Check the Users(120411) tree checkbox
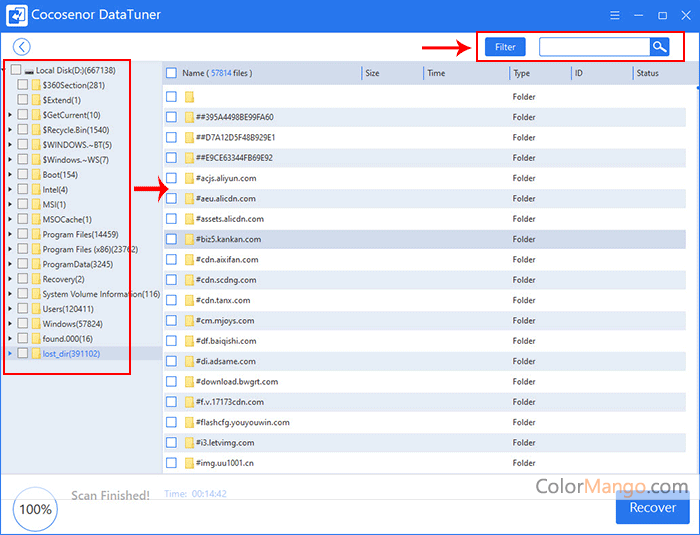 (x=23, y=309)
